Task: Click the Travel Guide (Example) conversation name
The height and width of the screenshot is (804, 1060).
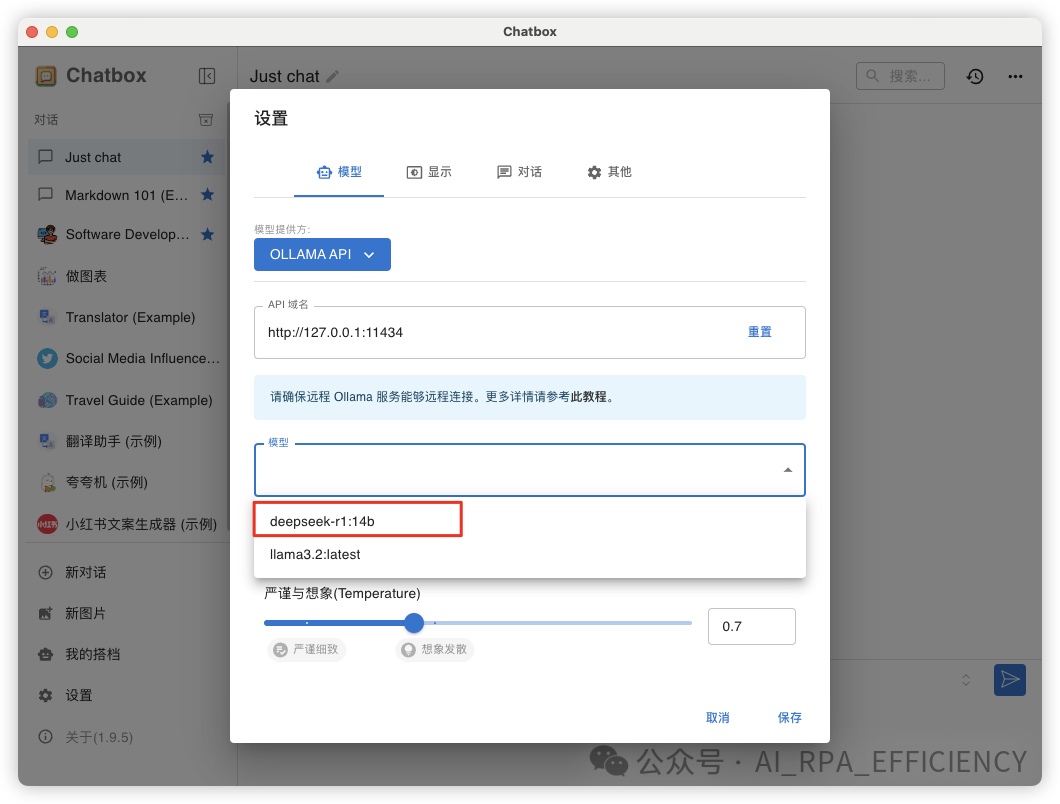Action: coord(139,400)
